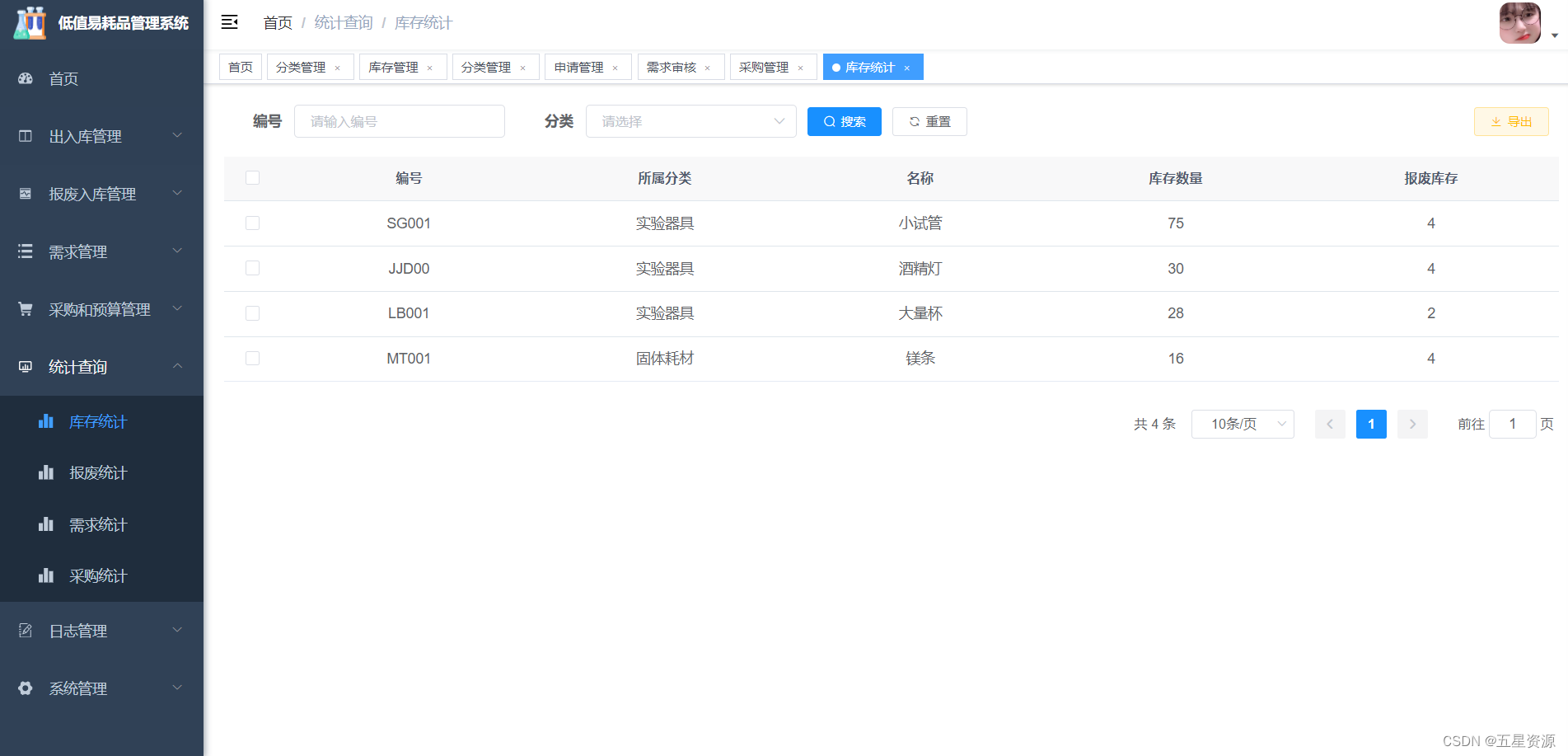Expand the 需求管理 menu
This screenshot has width=1568, height=756.
(x=177, y=251)
